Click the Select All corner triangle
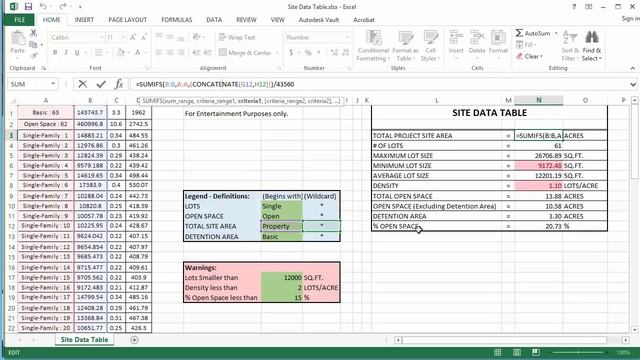 (x=13, y=100)
